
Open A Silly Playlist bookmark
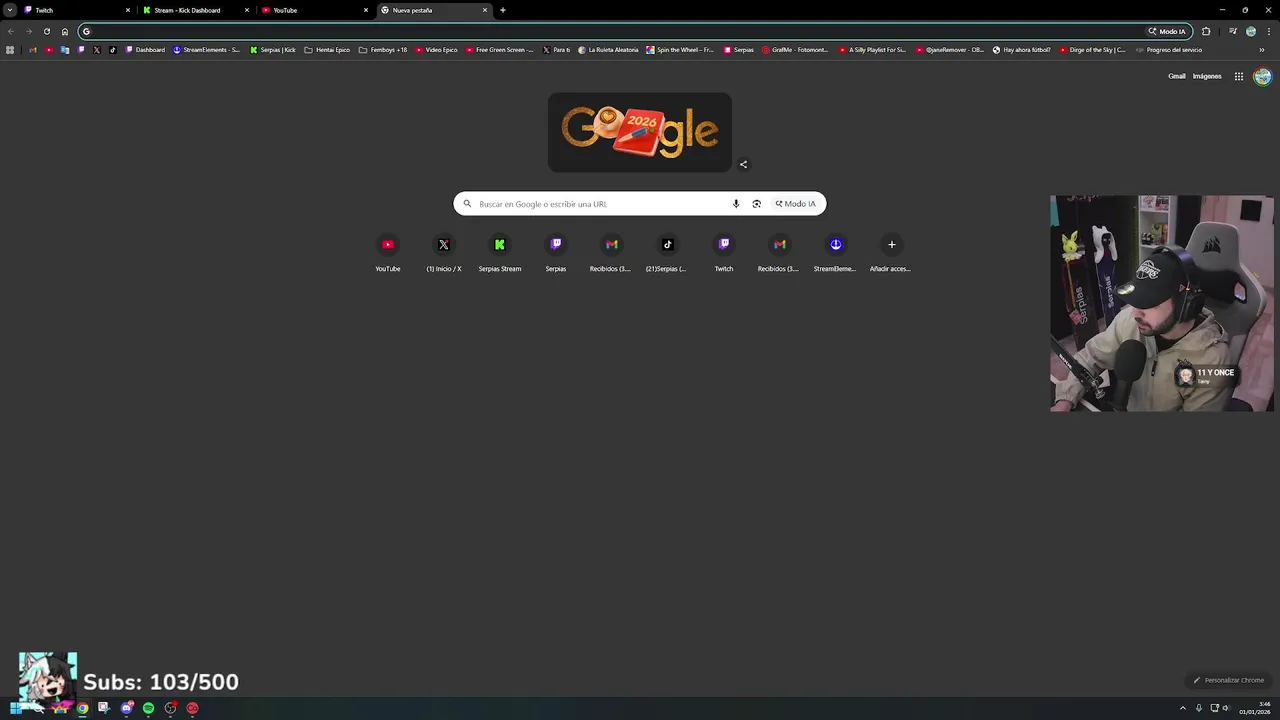872,50
